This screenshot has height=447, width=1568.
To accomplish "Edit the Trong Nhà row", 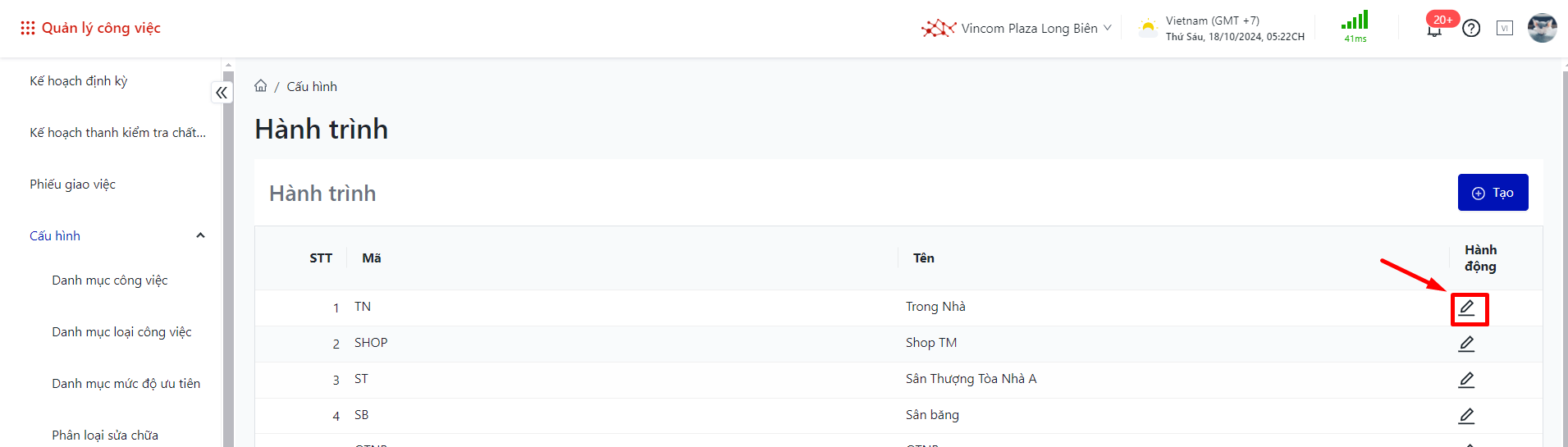I will pos(1466,308).
